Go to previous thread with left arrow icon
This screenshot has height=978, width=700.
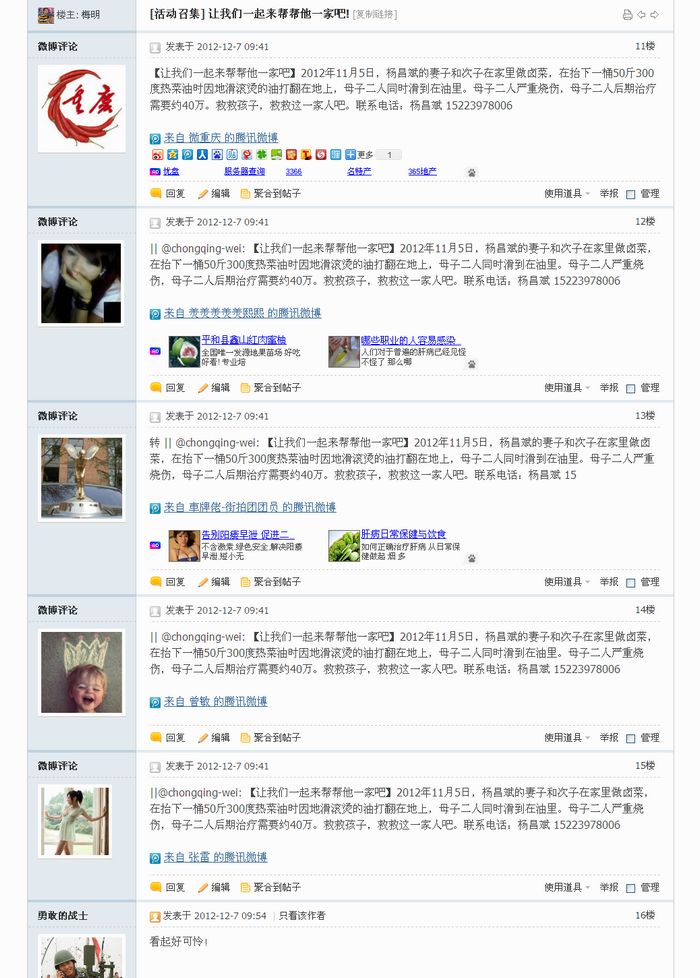click(x=641, y=14)
